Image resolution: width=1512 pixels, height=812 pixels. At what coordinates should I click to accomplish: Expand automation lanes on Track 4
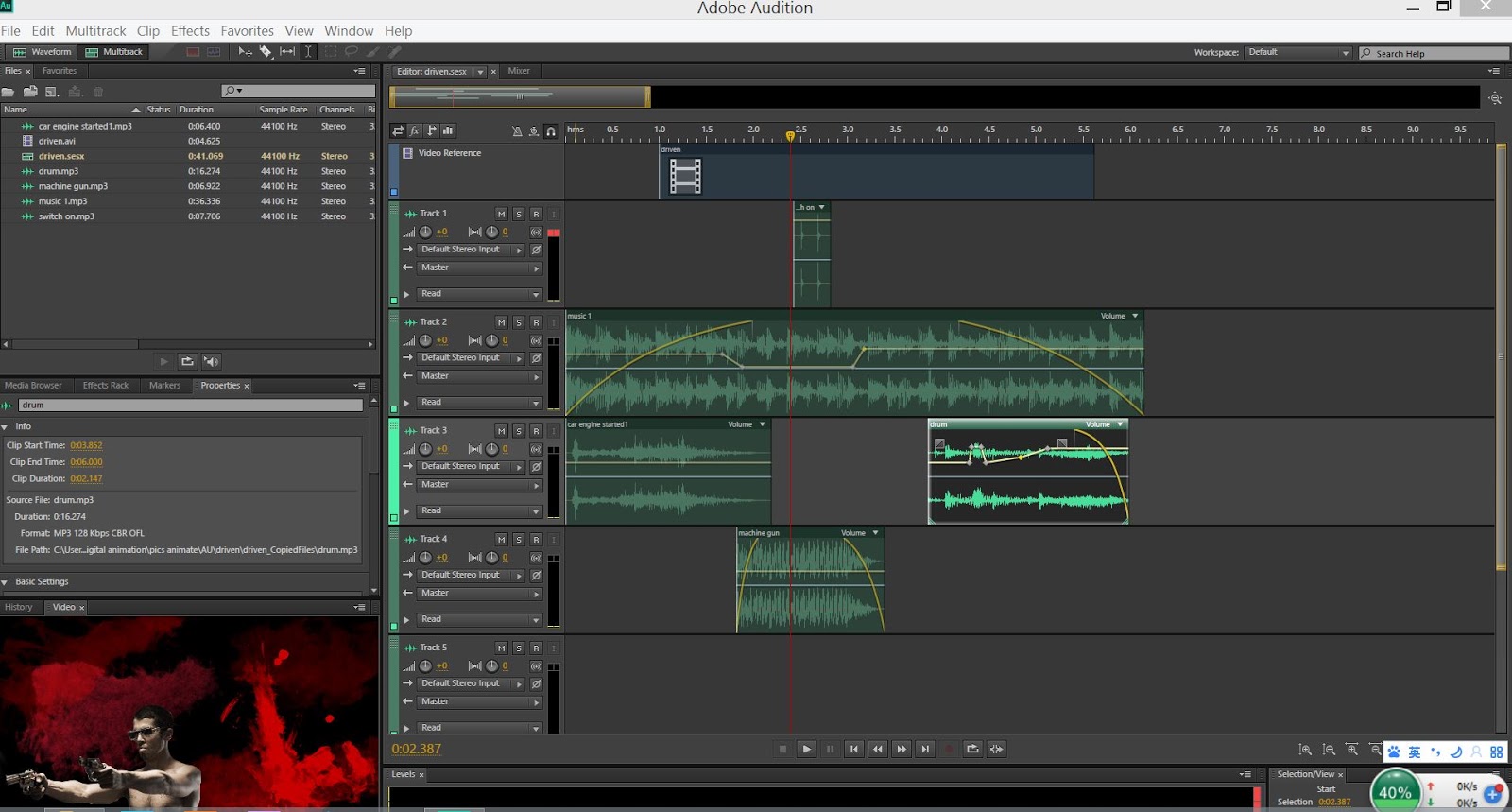point(407,620)
